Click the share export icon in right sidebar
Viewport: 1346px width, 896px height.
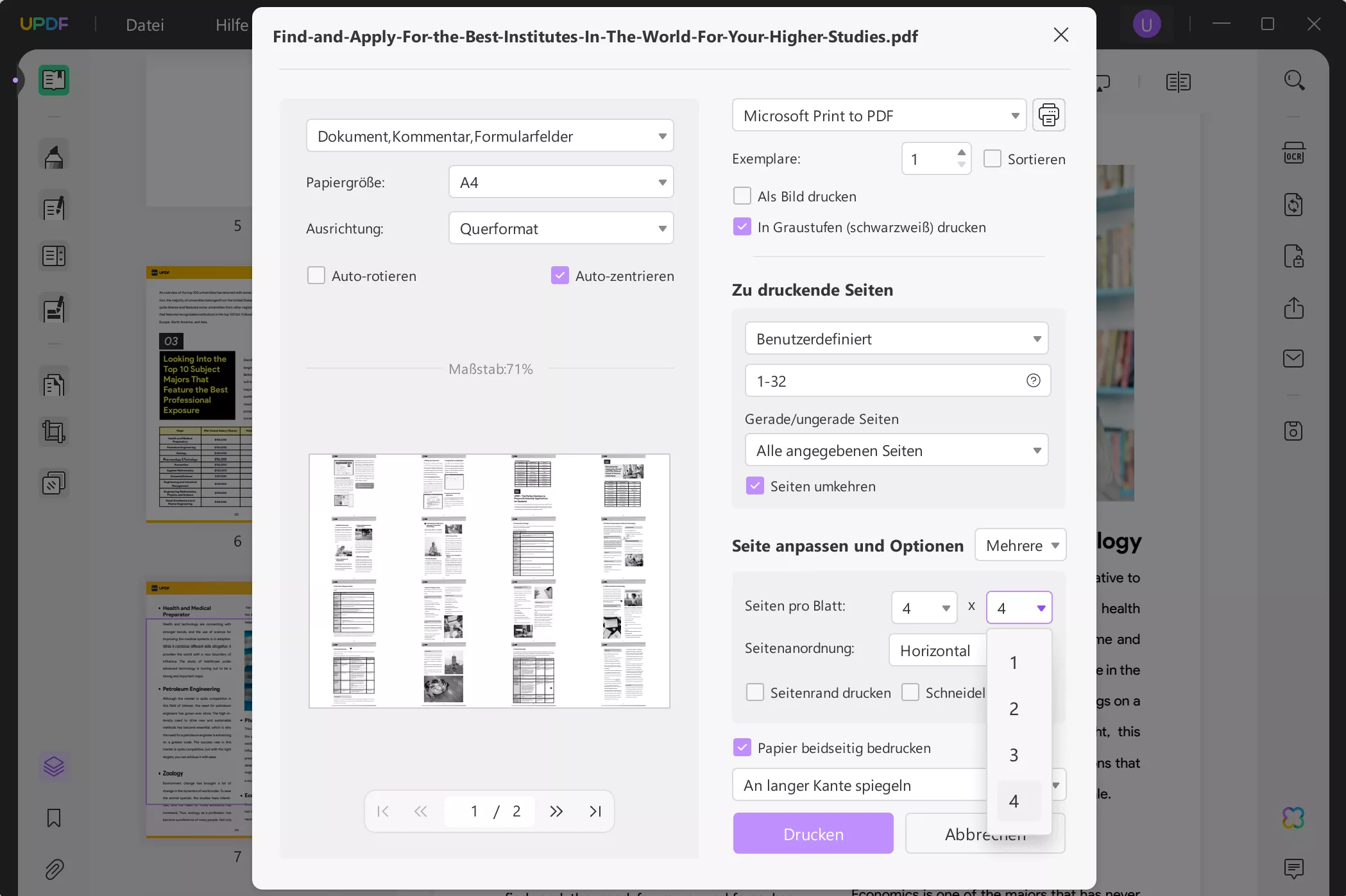tap(1293, 308)
